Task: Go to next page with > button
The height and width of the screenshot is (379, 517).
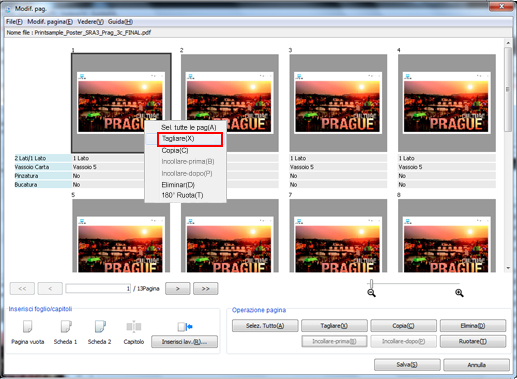Action: 178,289
